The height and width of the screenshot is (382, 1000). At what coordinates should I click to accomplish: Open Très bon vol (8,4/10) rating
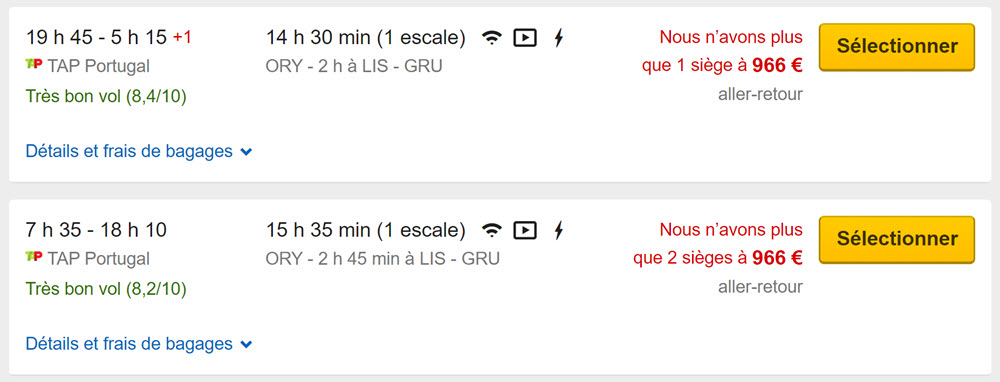[106, 97]
